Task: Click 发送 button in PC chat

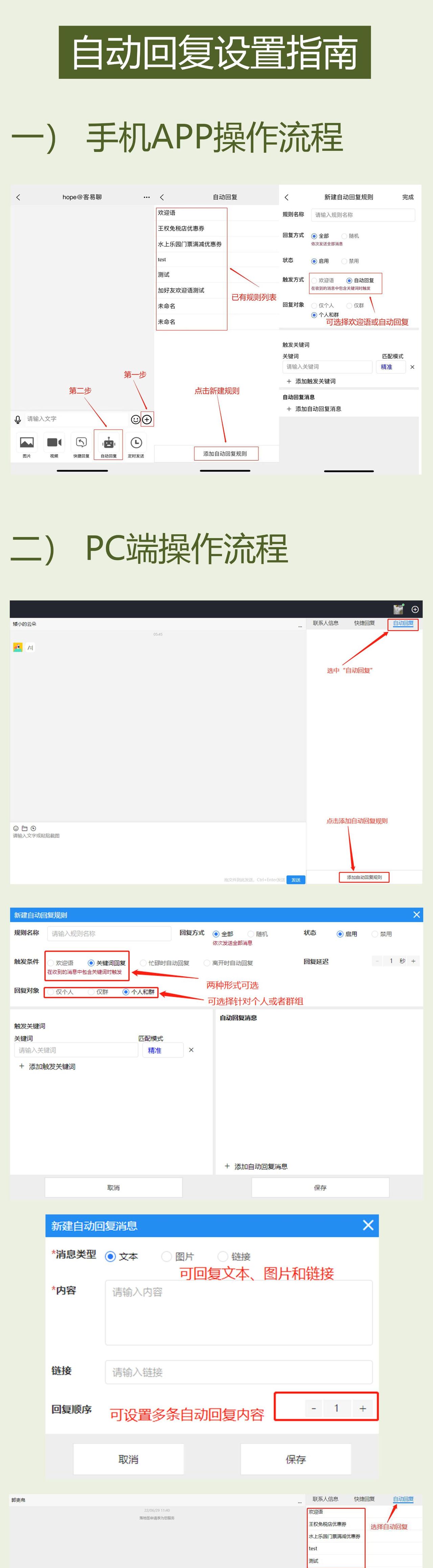Action: pos(296,879)
